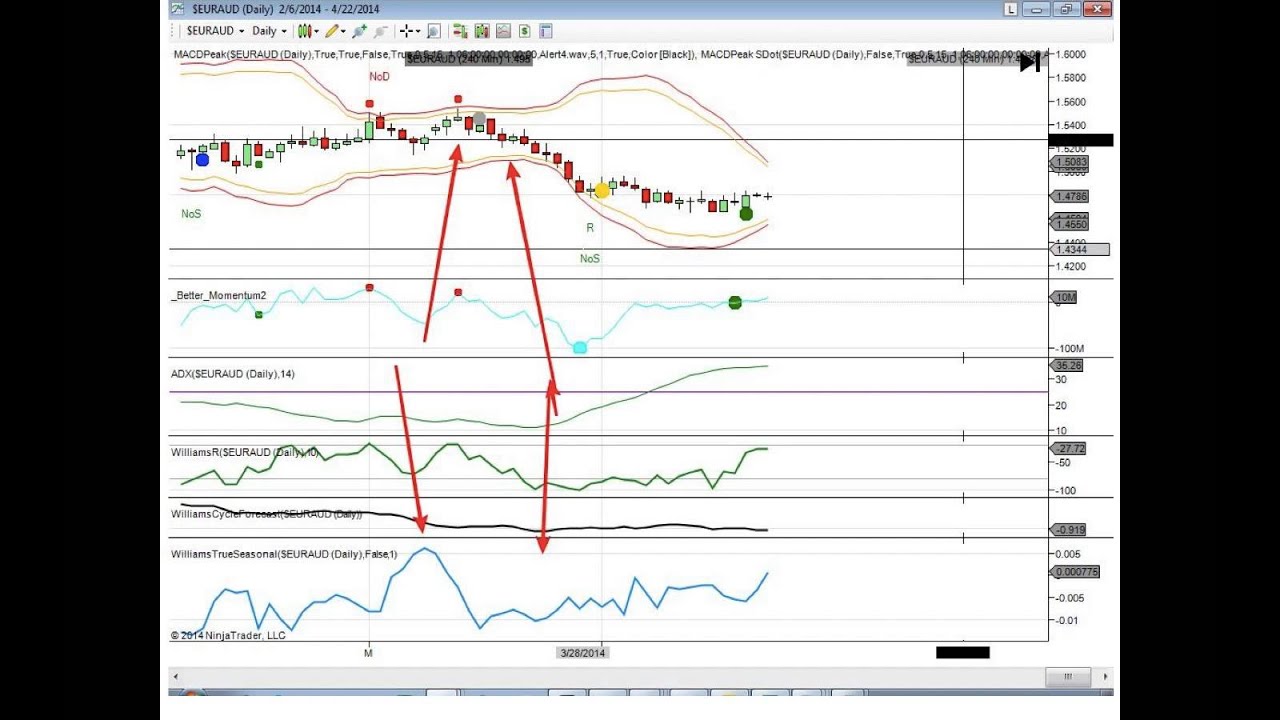
Task: Click the cyan dot on momentum line
Action: [580, 347]
